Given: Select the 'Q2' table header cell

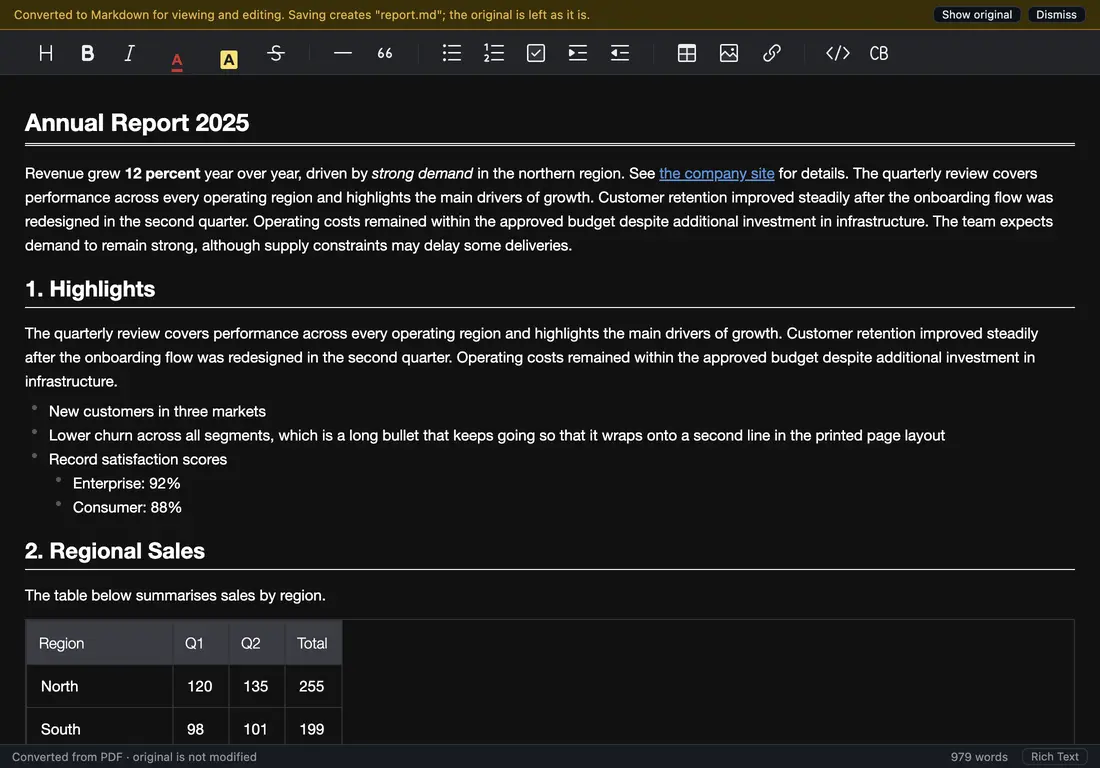Looking at the screenshot, I should [x=257, y=643].
